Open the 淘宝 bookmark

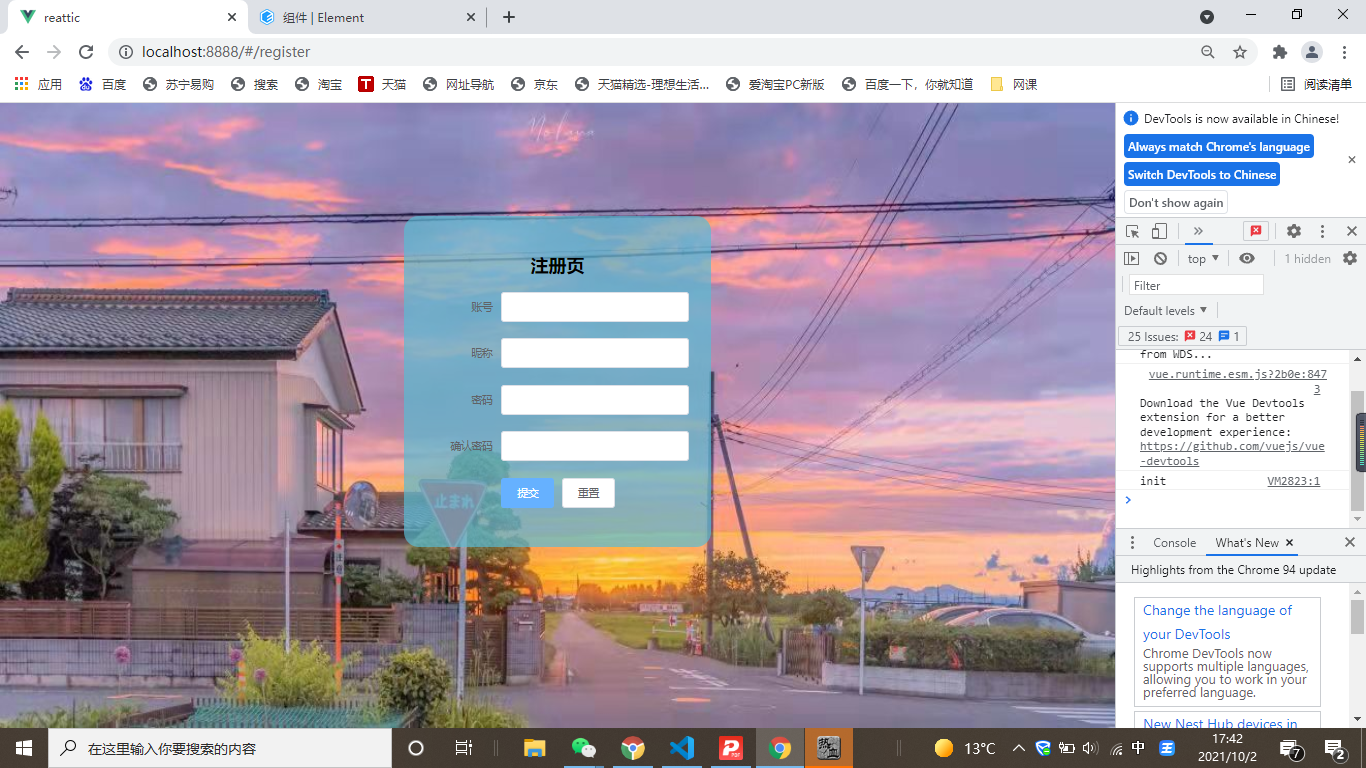tap(318, 85)
